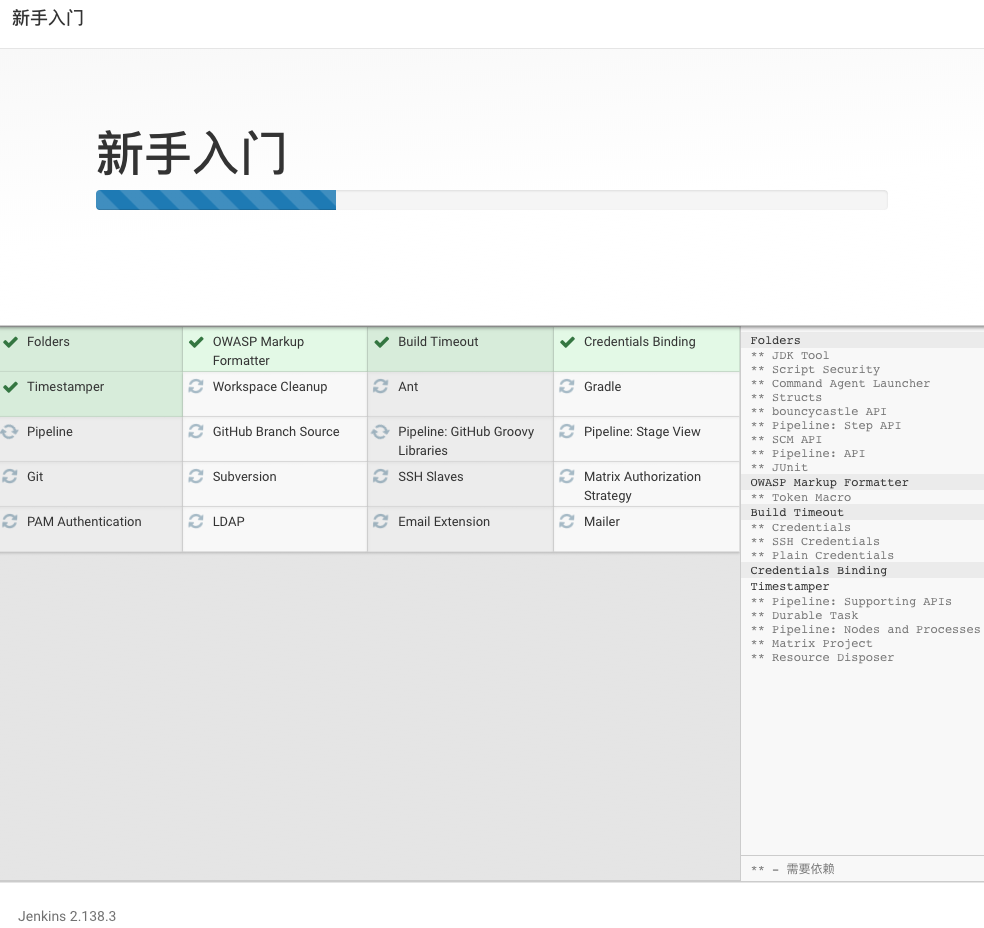The height and width of the screenshot is (928, 984).
Task: Click the pending icon for Workspace Cleanup
Action: 196,387
